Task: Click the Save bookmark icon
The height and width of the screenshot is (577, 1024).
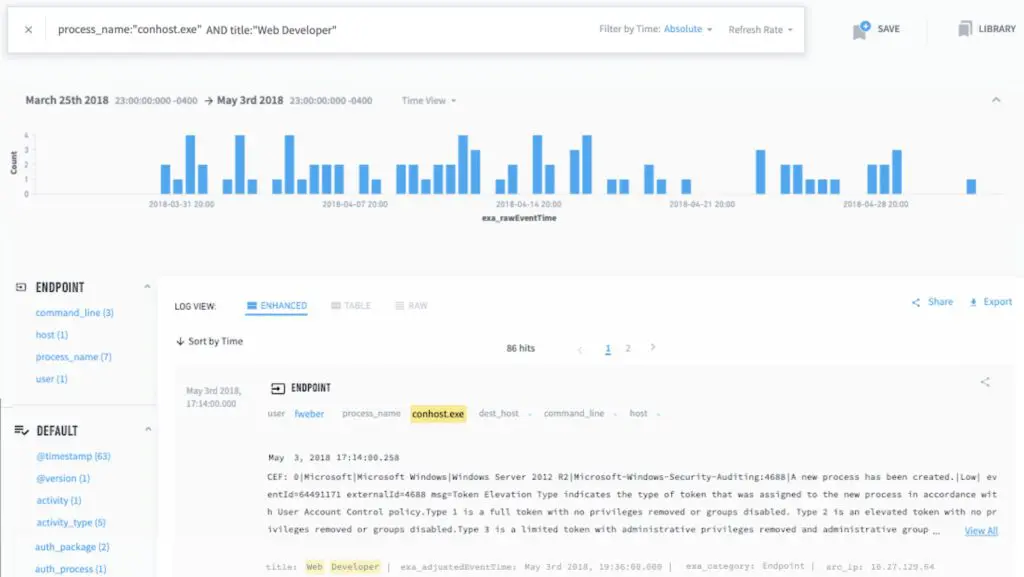Action: coord(861,30)
